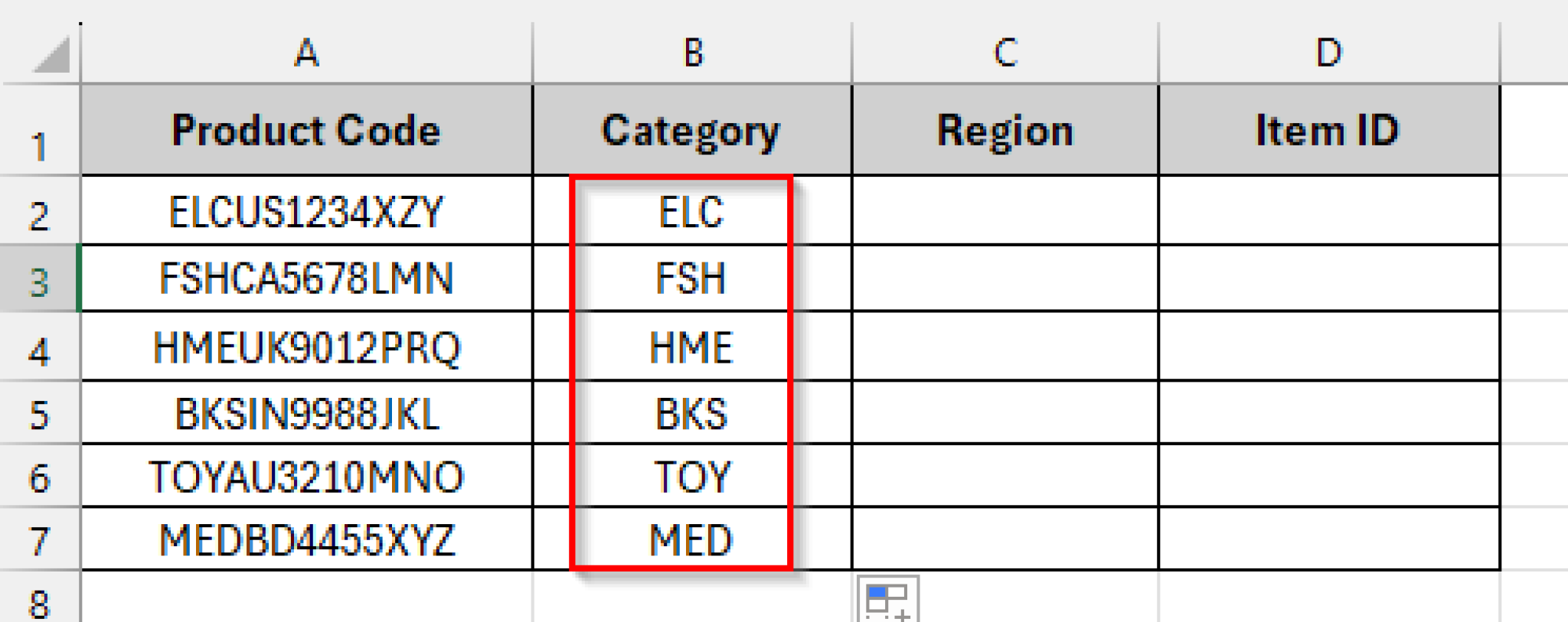Select column B header
Viewport: 1568px width, 622px height.
pos(692,53)
